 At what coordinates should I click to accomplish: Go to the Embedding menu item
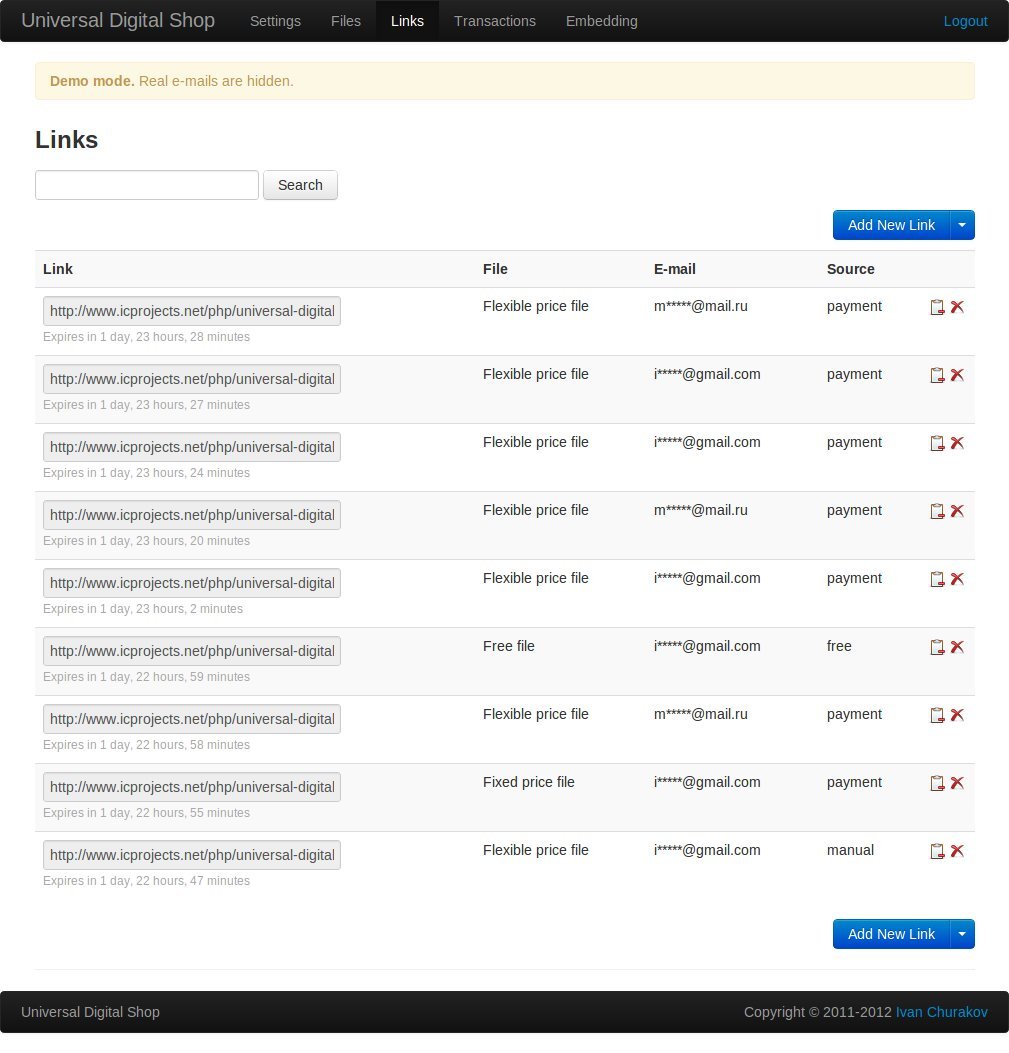coord(601,21)
